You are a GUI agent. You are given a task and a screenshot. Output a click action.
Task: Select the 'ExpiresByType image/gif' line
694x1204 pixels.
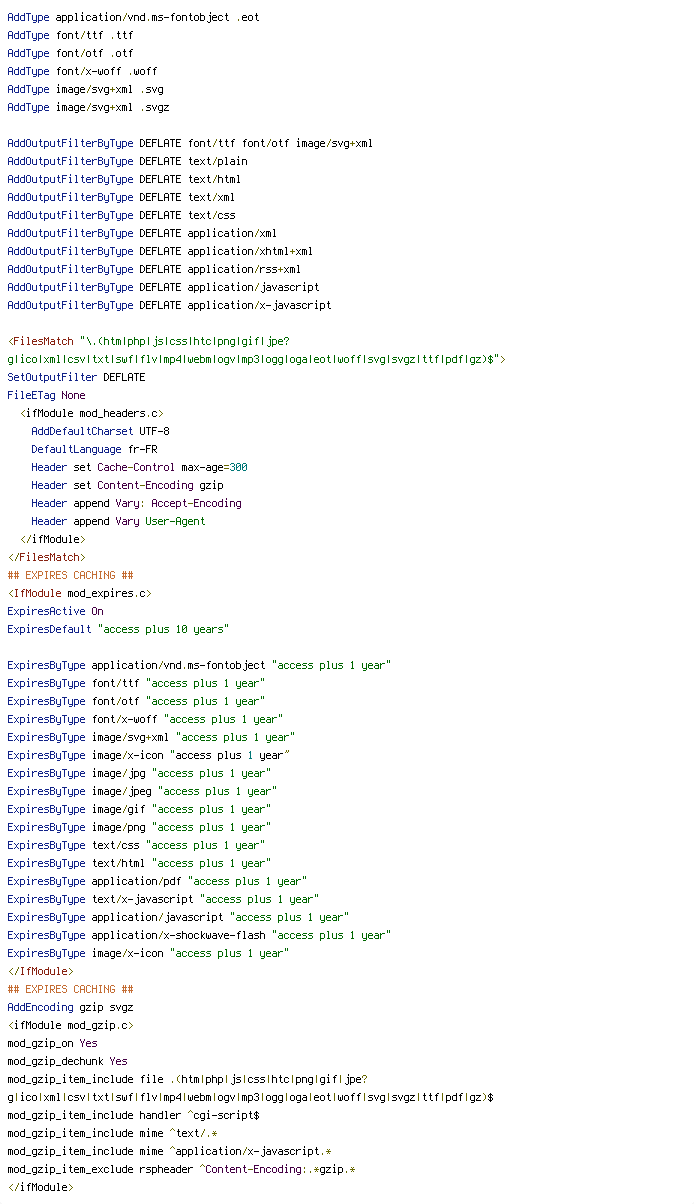pyautogui.click(x=139, y=809)
